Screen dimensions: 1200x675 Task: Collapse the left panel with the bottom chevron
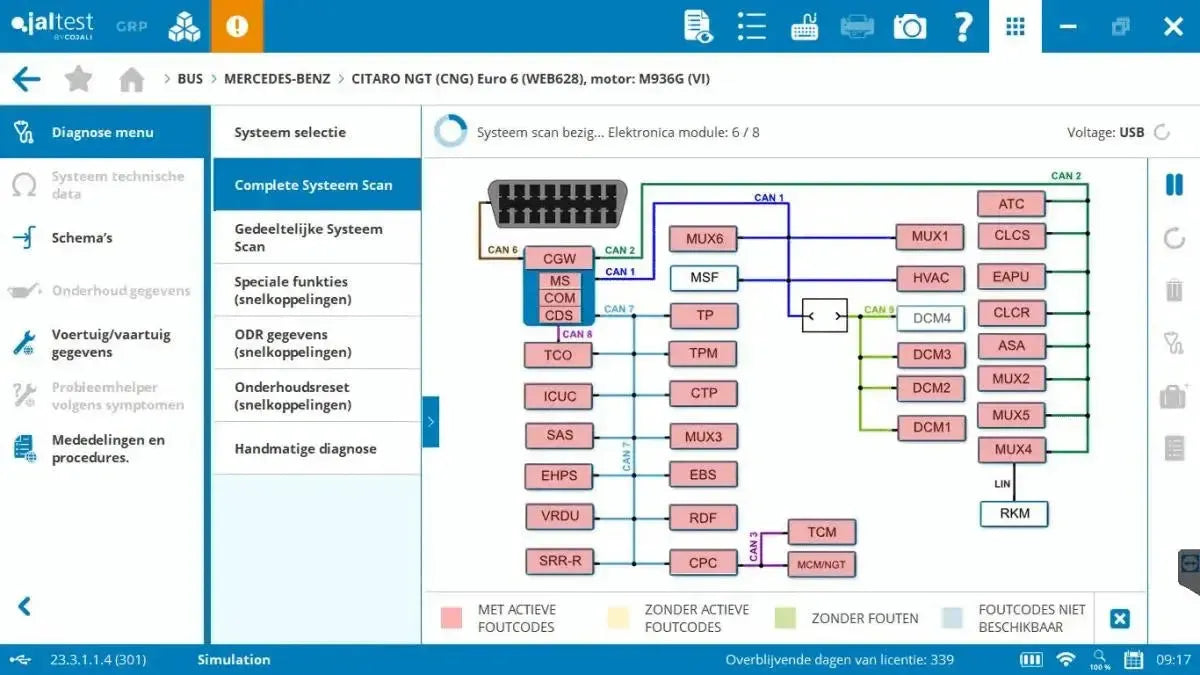coord(22,605)
